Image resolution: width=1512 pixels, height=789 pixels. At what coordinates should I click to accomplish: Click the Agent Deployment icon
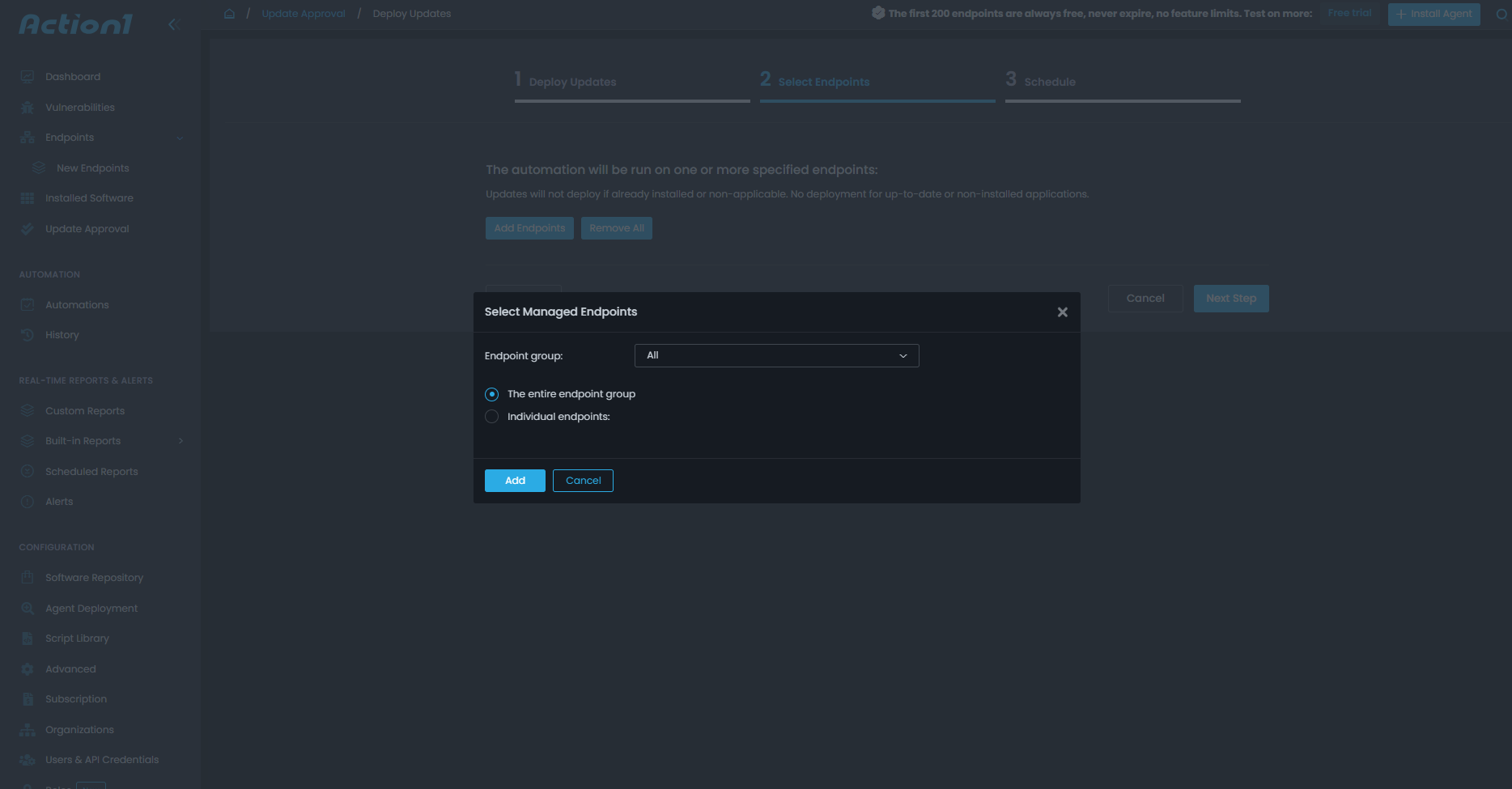(x=28, y=609)
